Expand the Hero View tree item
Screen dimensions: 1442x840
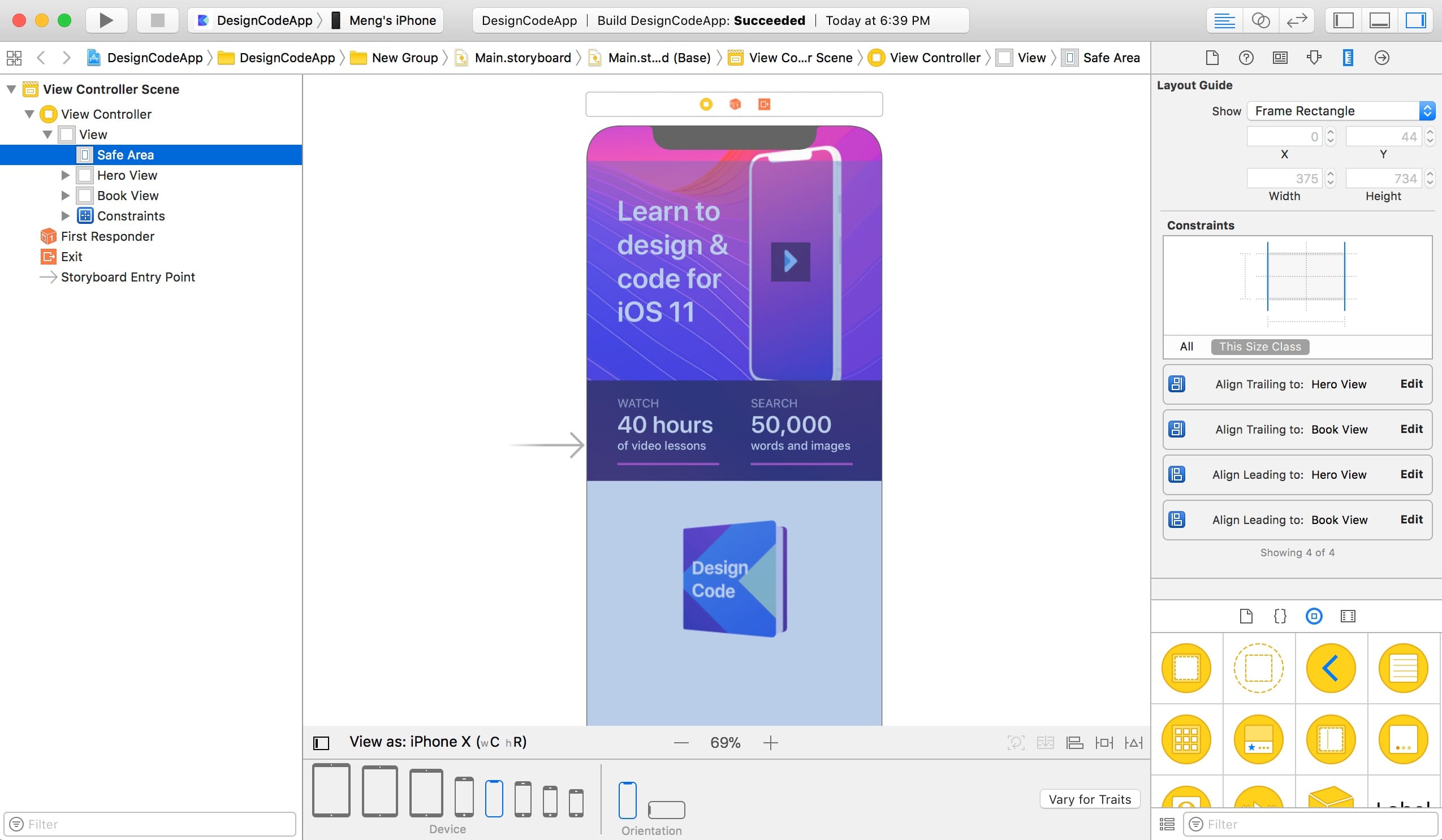65,175
